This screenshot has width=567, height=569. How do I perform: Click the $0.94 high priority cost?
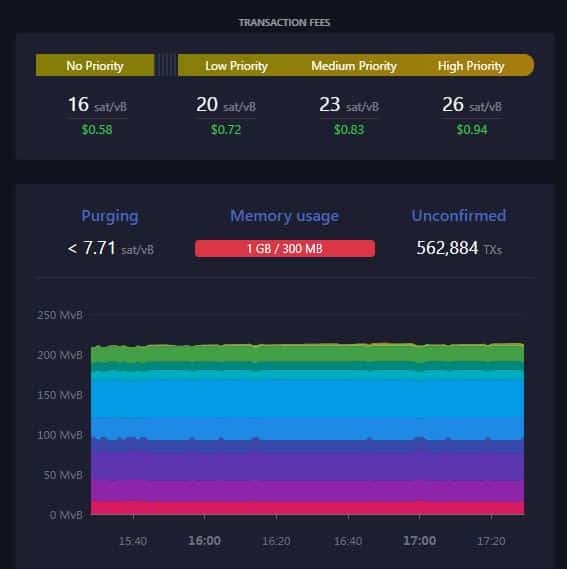pos(472,130)
